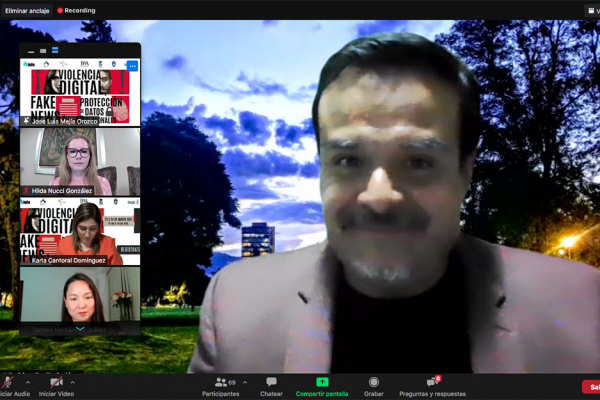Screen dimensions: 600x400
Task: Open the Chatear chat bubble icon
Action: click(x=271, y=382)
